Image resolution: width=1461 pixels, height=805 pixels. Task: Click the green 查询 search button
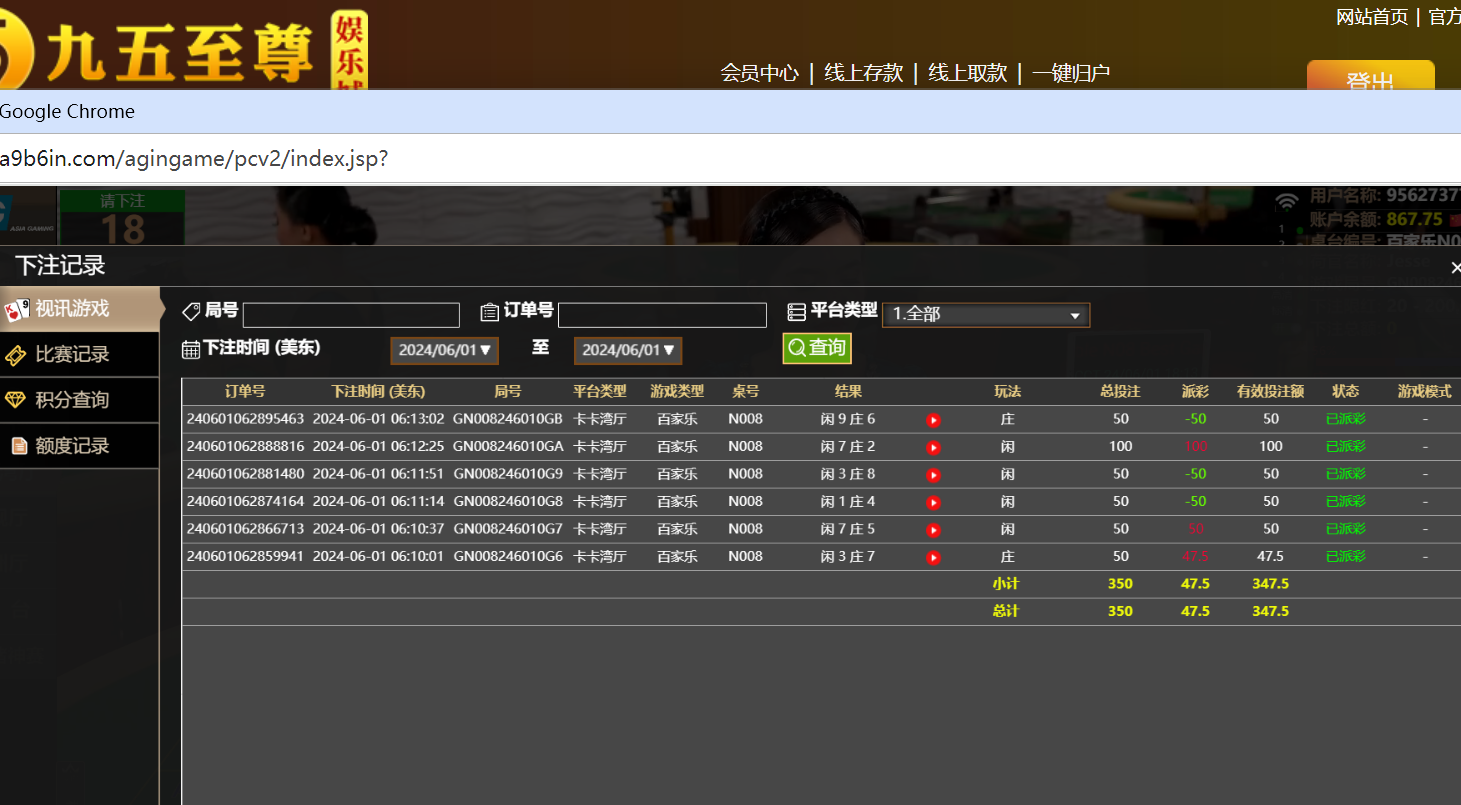pos(816,348)
